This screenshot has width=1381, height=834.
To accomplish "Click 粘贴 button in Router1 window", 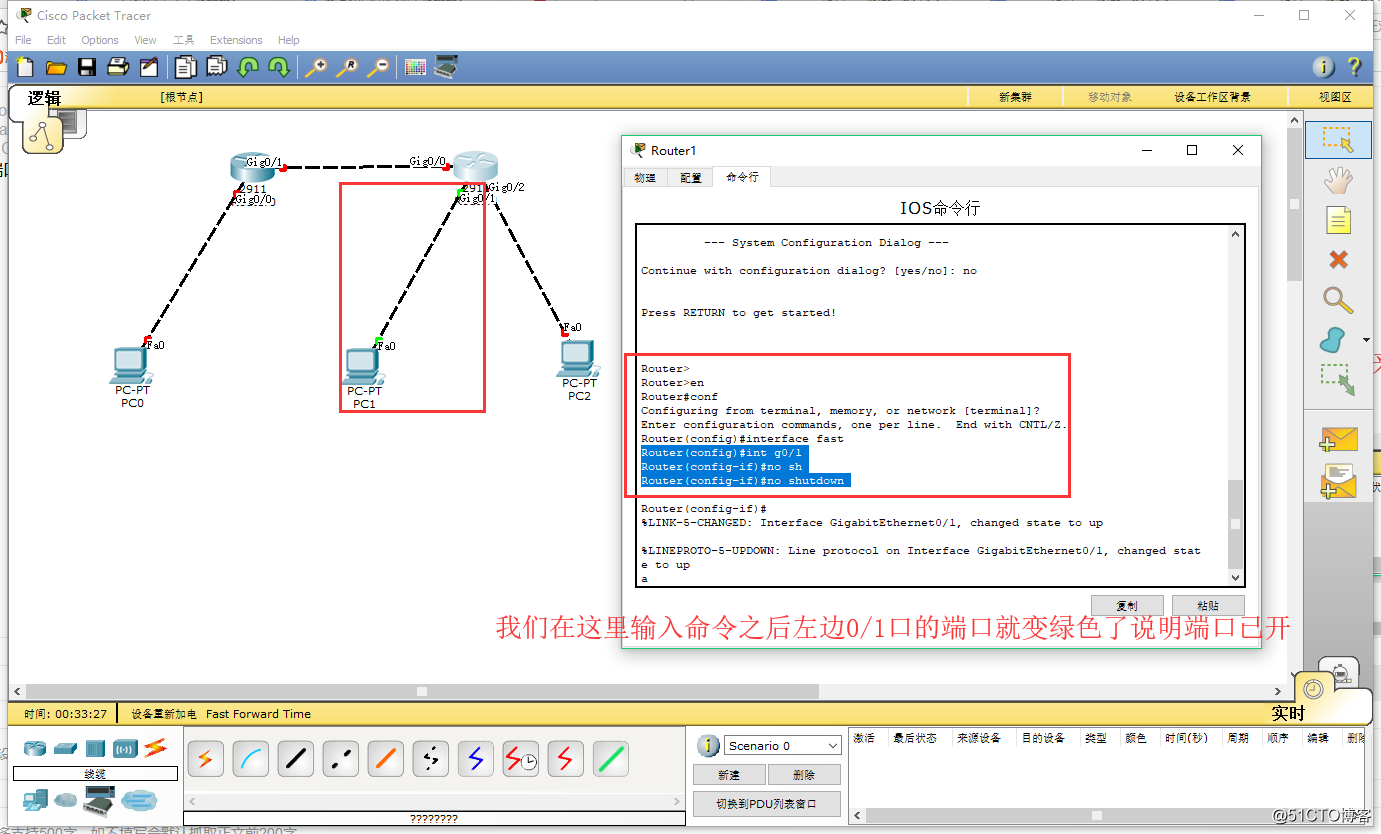I will [1208, 605].
